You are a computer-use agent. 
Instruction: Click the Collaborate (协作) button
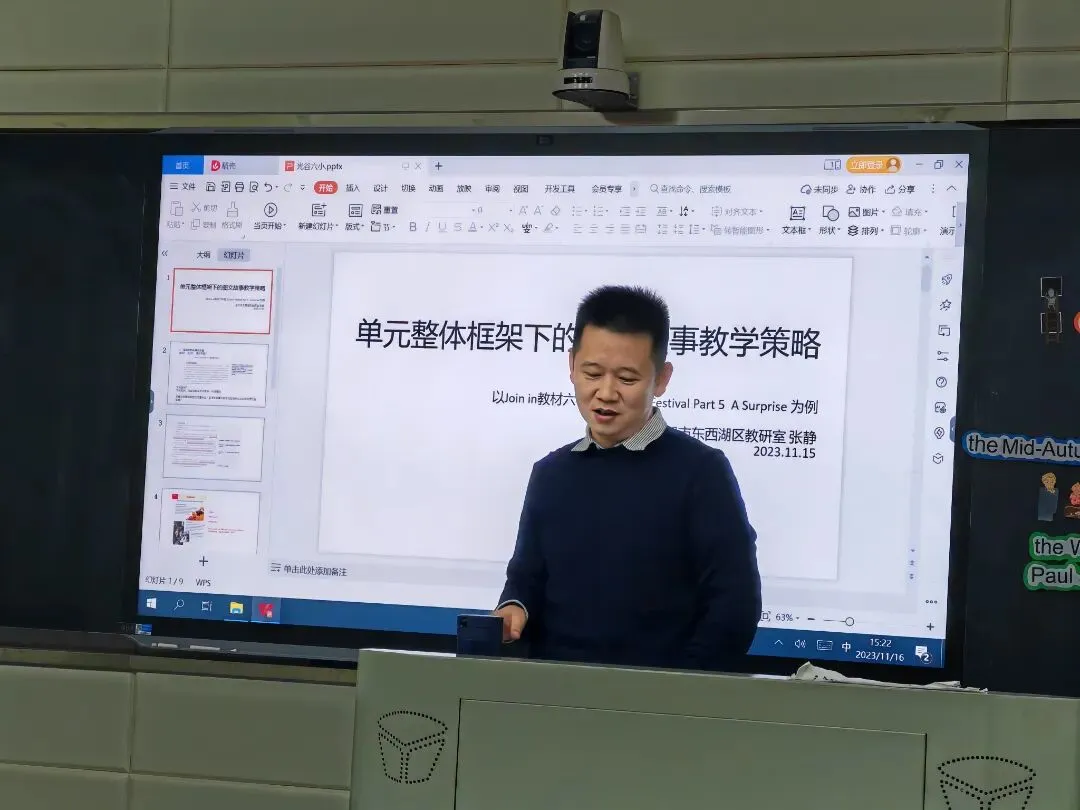(x=860, y=189)
